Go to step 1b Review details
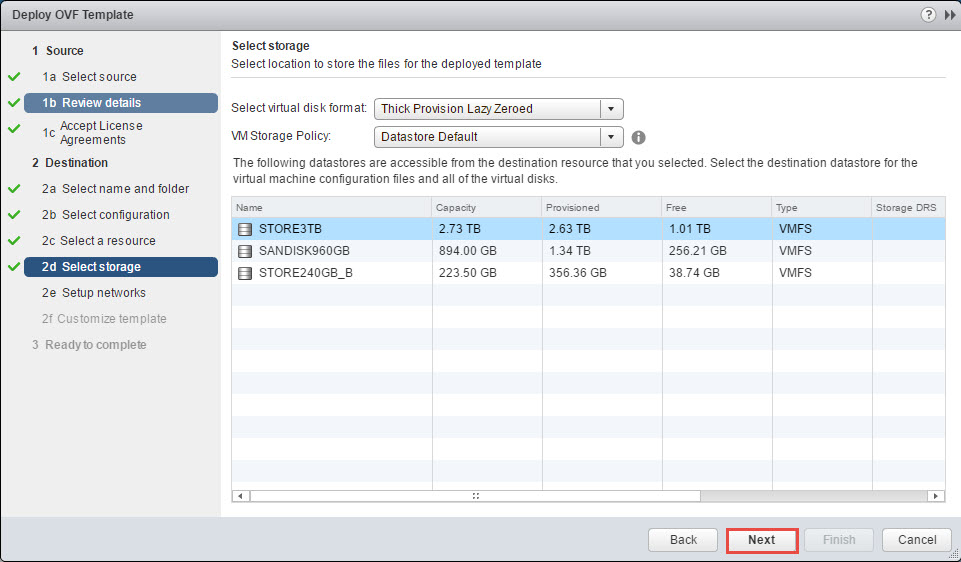Image resolution: width=961 pixels, height=562 pixels. click(121, 103)
